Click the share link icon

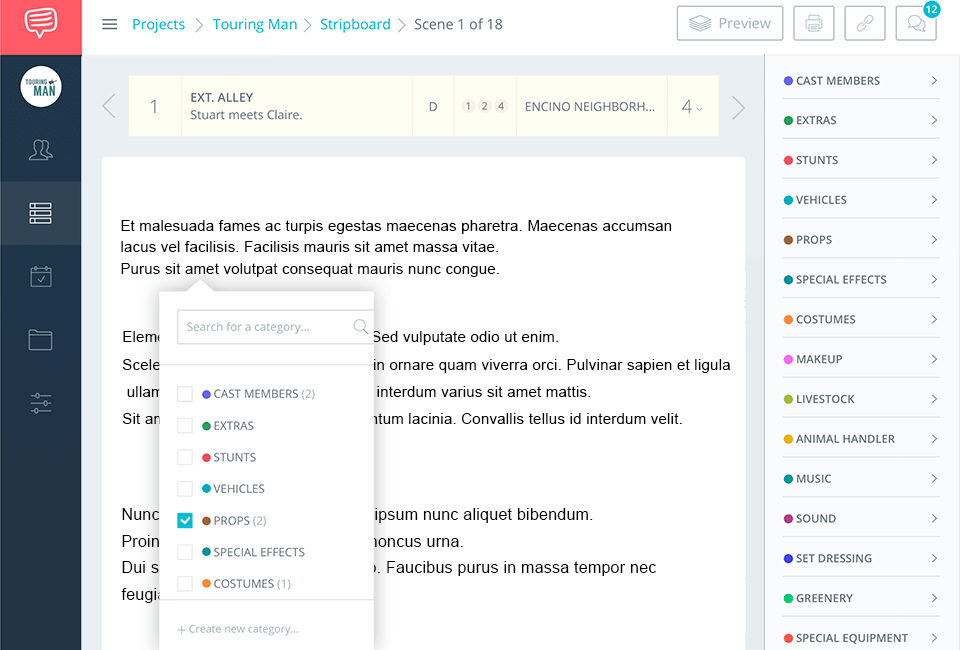[864, 22]
